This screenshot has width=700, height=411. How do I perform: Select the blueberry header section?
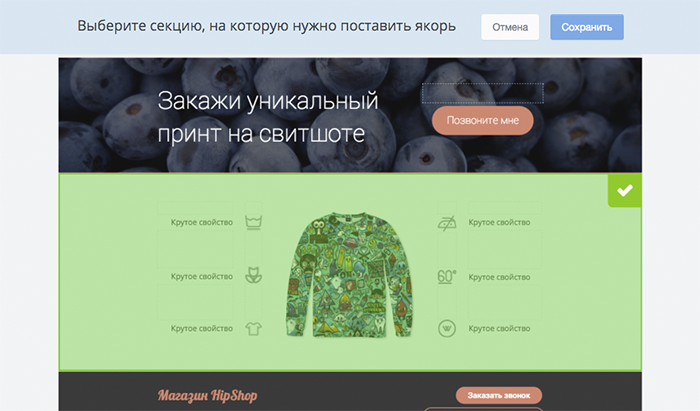[x=350, y=115]
